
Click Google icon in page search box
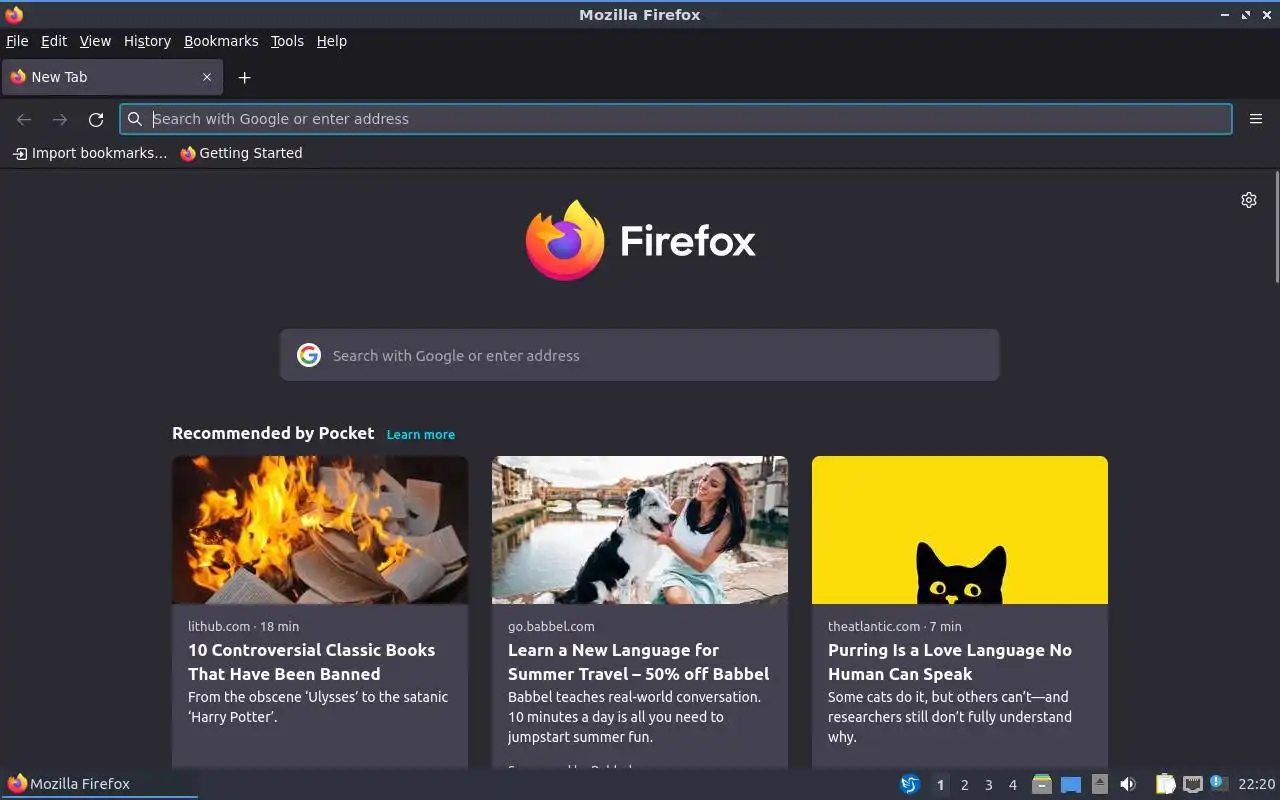[309, 355]
